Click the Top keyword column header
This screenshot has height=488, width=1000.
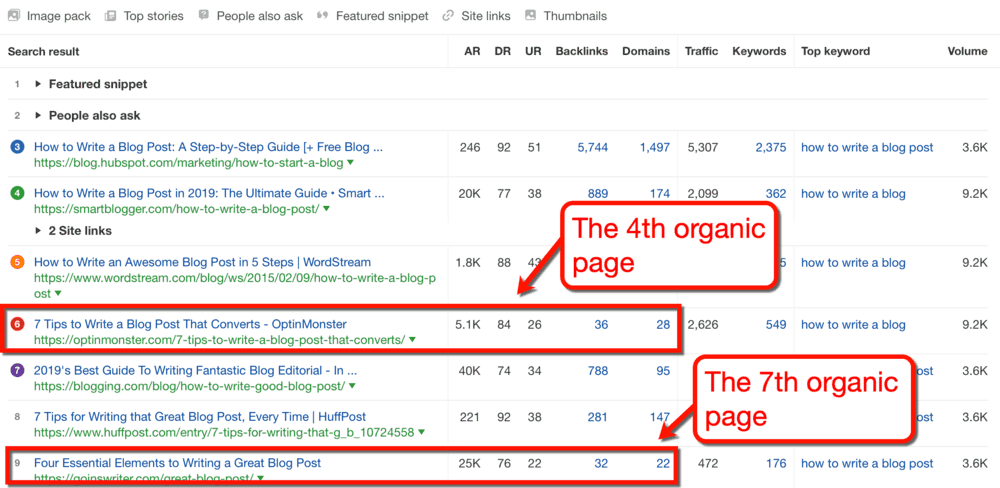click(x=835, y=52)
